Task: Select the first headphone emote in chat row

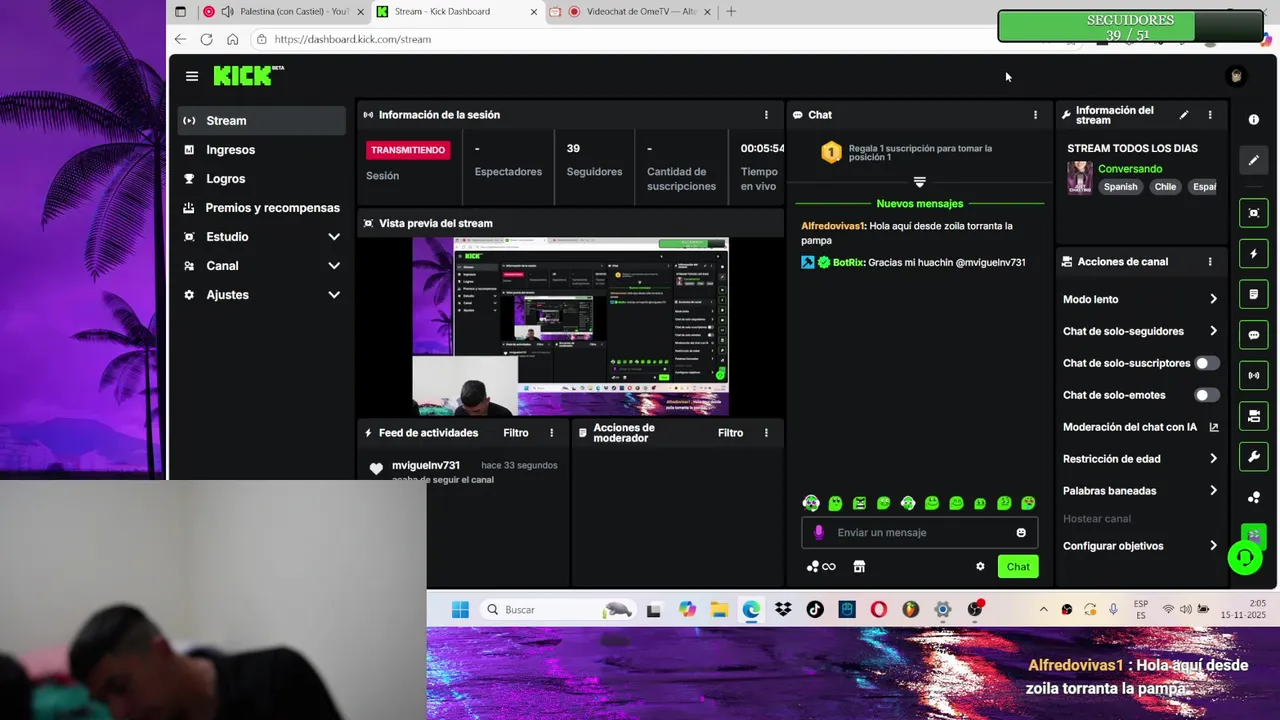Action: [x=811, y=503]
